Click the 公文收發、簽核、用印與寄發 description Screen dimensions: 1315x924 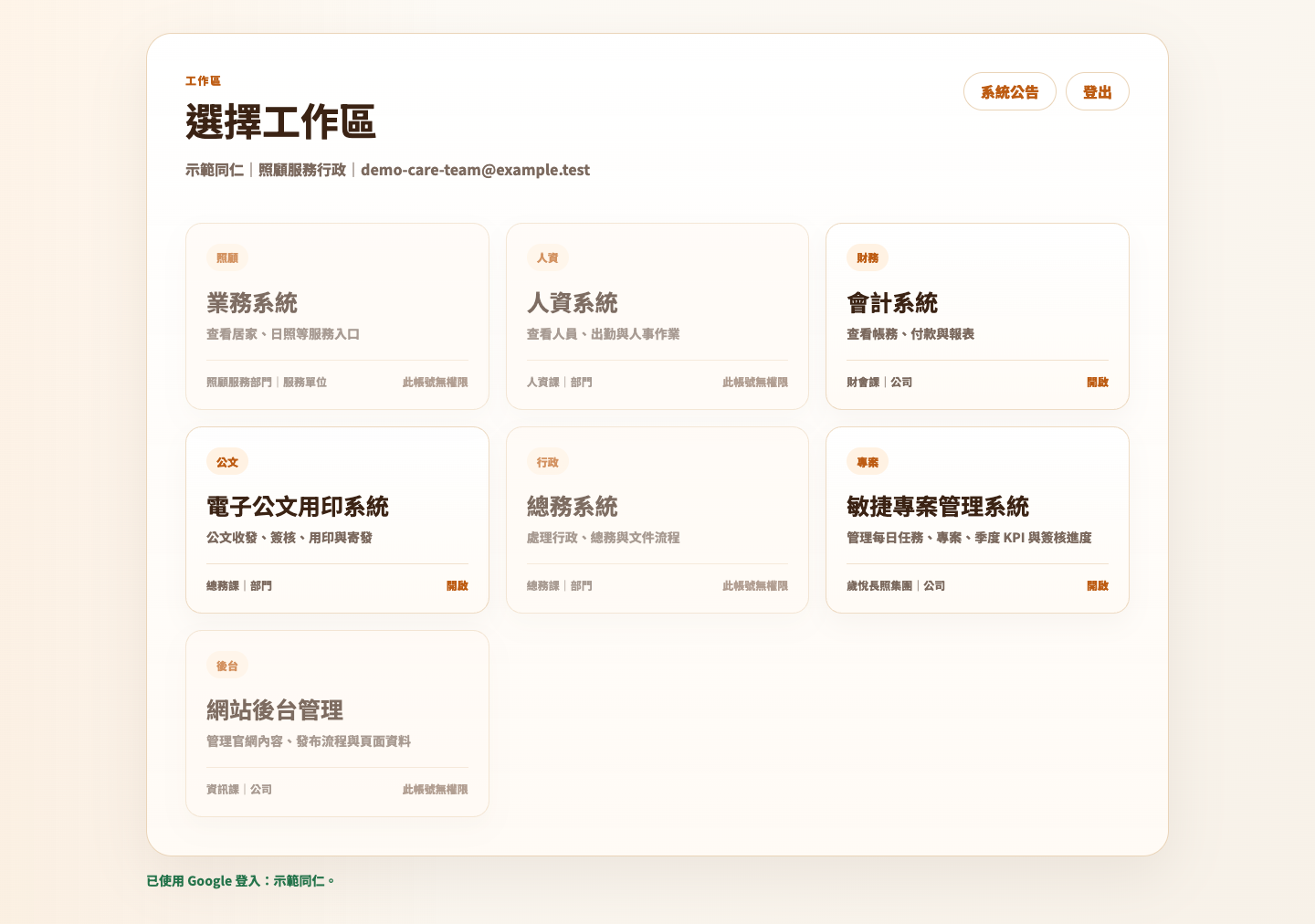point(289,538)
